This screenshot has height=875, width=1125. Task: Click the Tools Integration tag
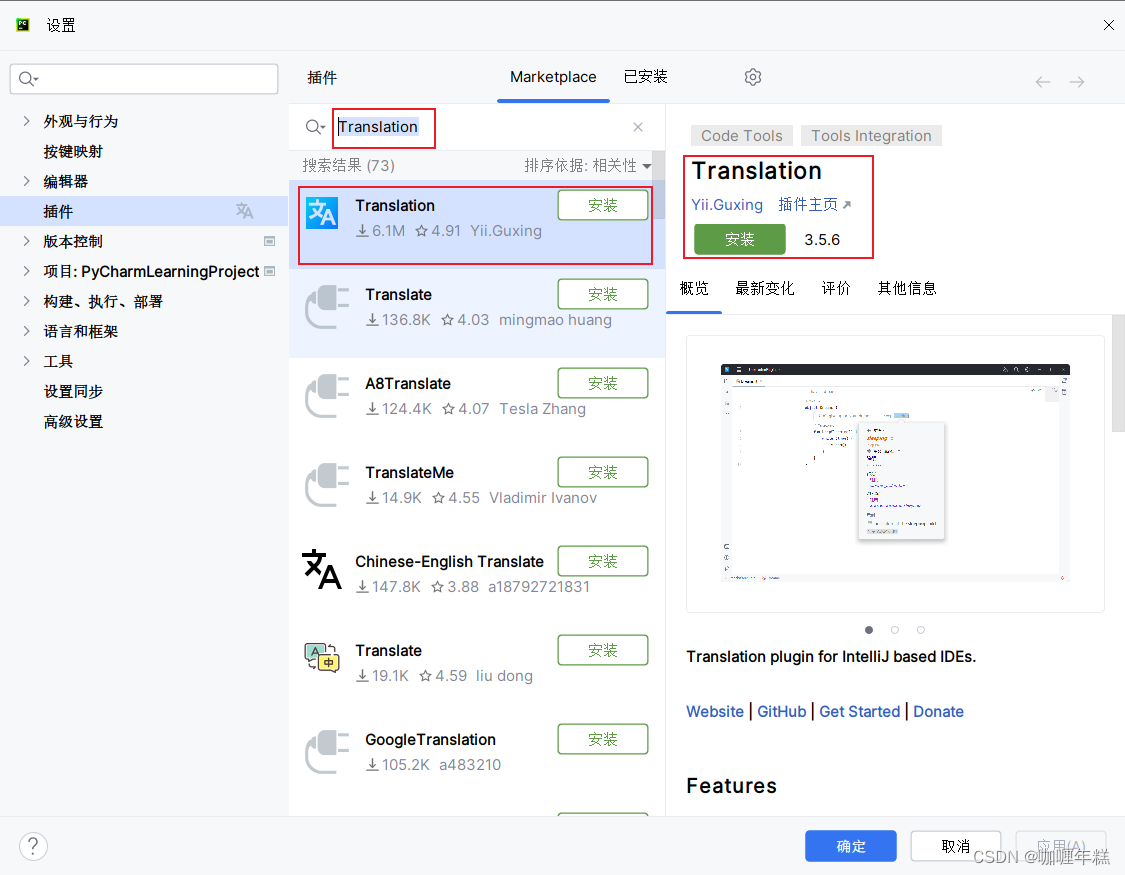[871, 136]
